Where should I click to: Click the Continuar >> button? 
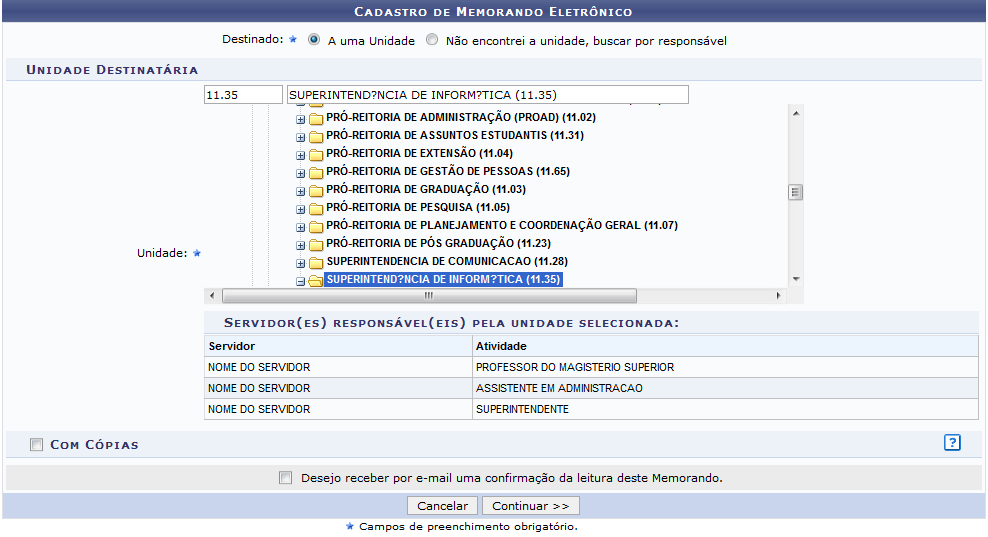click(530, 506)
